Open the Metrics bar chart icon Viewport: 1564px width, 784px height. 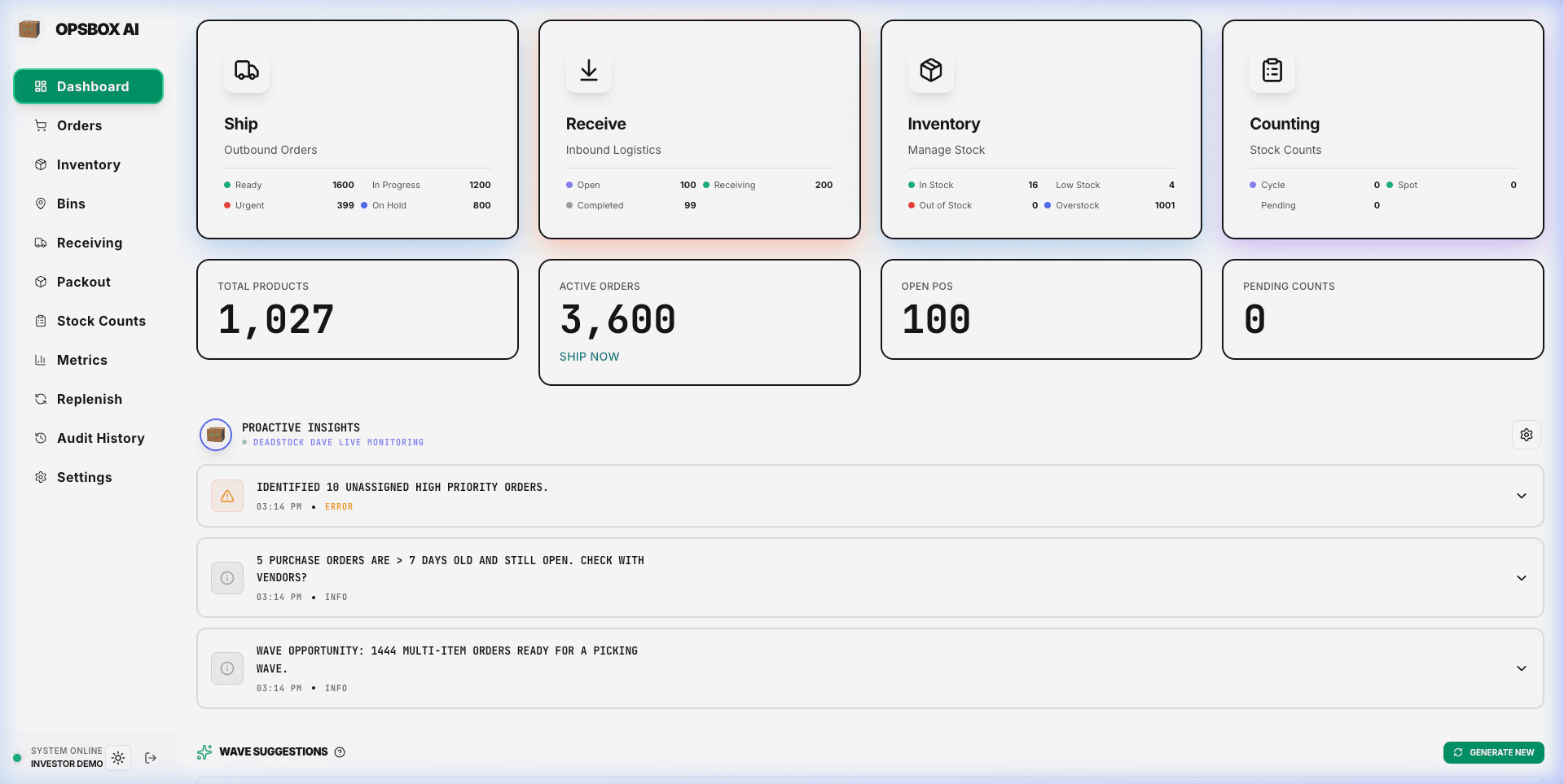[x=41, y=360]
